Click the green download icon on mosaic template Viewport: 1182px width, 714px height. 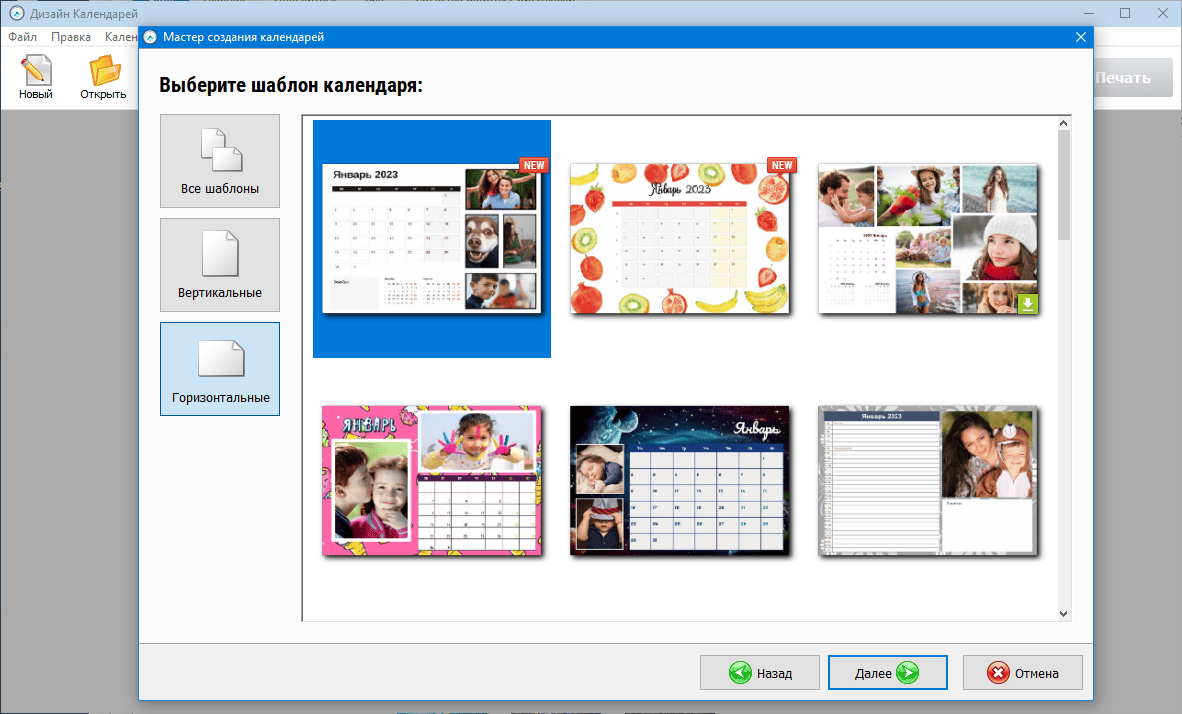(1027, 303)
